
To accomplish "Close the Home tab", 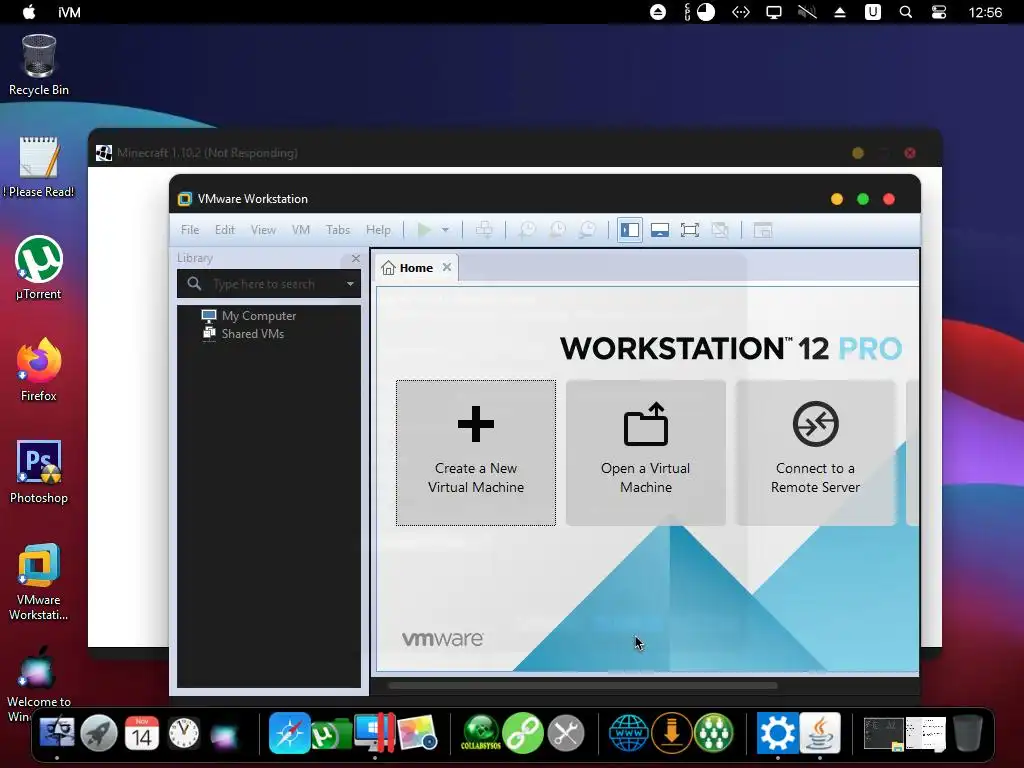I will (447, 267).
